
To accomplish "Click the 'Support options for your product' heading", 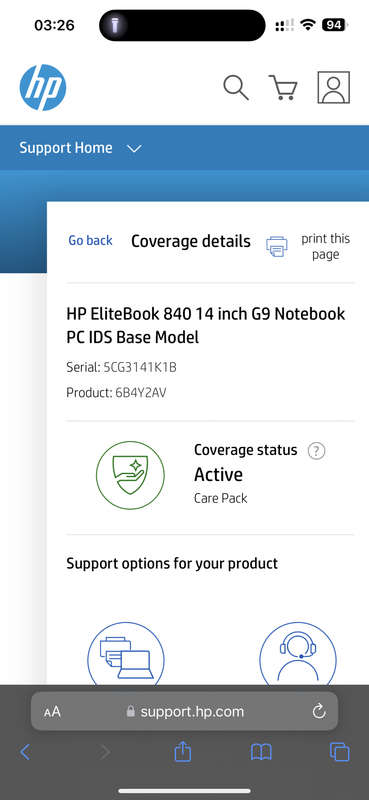I will click(x=172, y=564).
